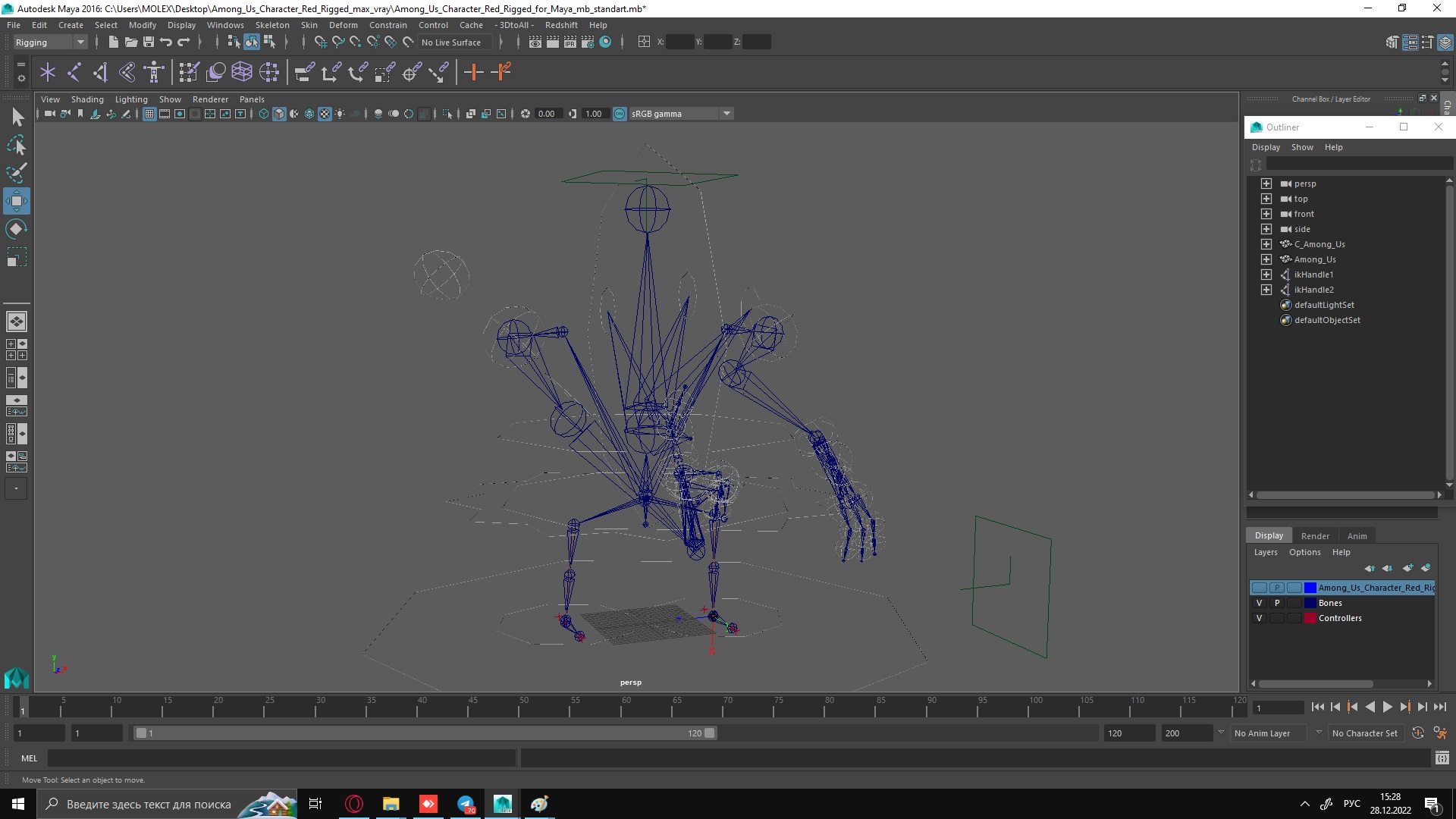Toggle playback P on Bones layer
Viewport: 1456px width, 819px height.
coord(1277,604)
